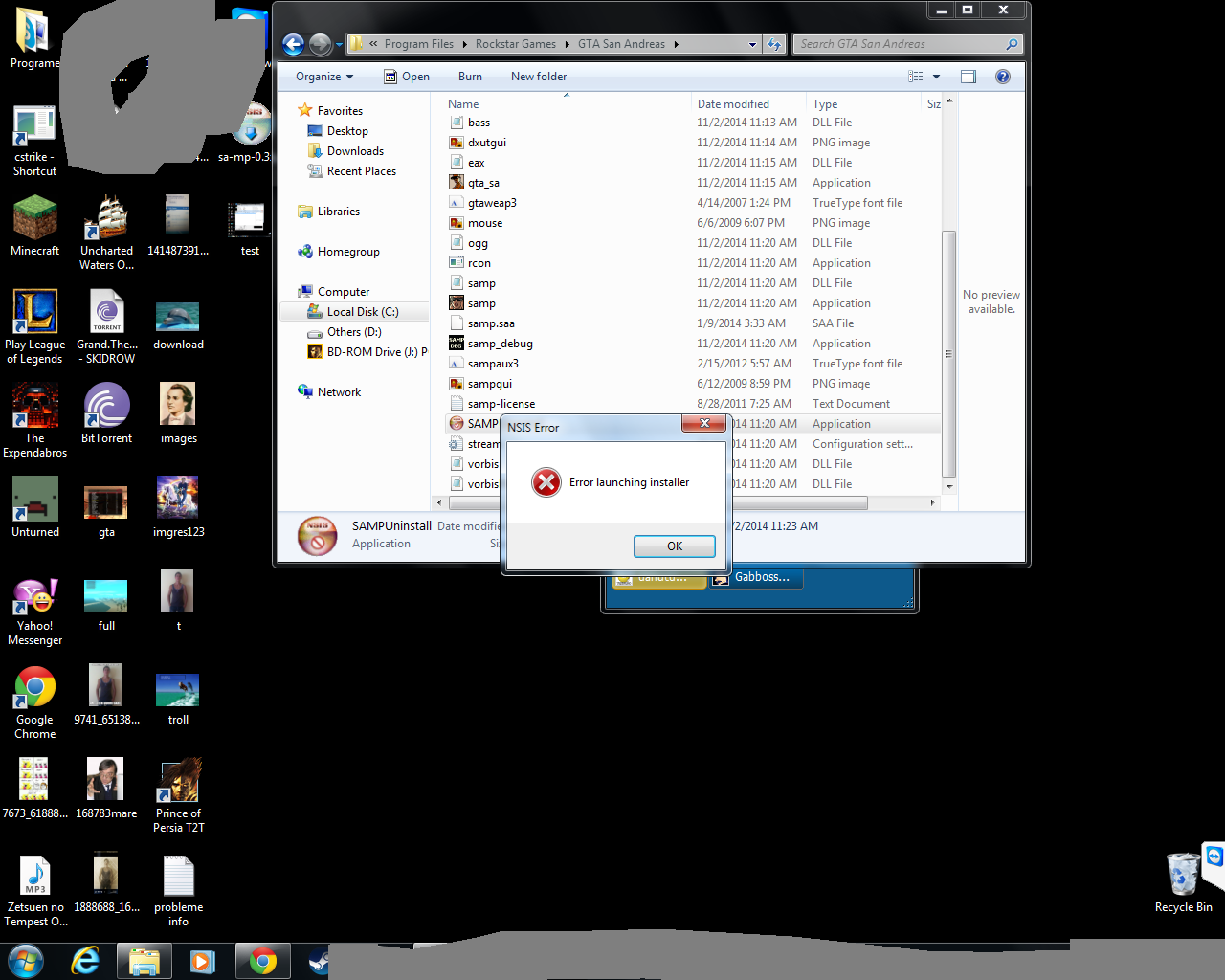Refresh the GTA San Andreas folder view
The height and width of the screenshot is (980, 1225).
coord(775,43)
